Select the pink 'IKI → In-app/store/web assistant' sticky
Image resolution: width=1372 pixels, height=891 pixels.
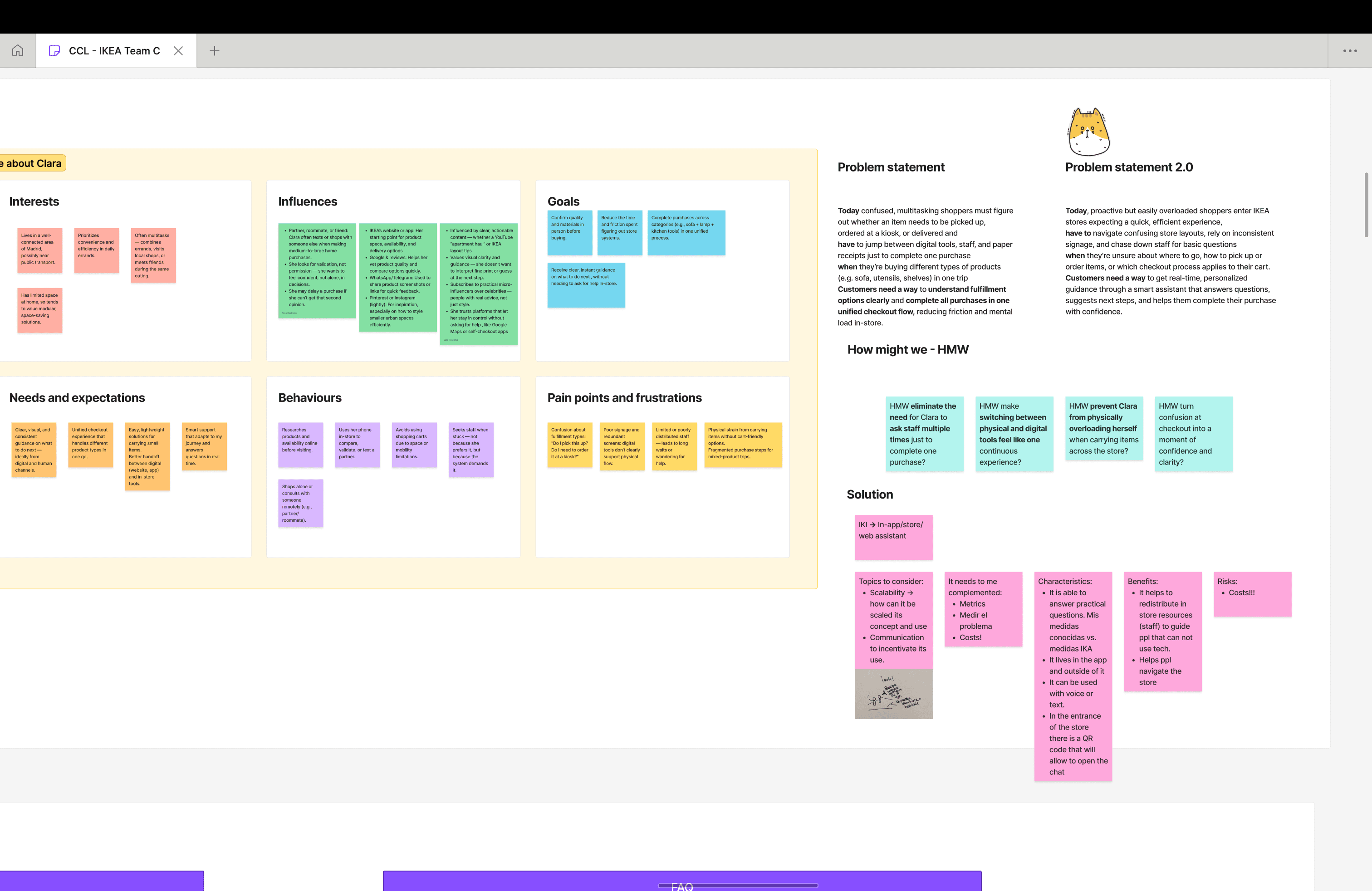[x=893, y=537]
